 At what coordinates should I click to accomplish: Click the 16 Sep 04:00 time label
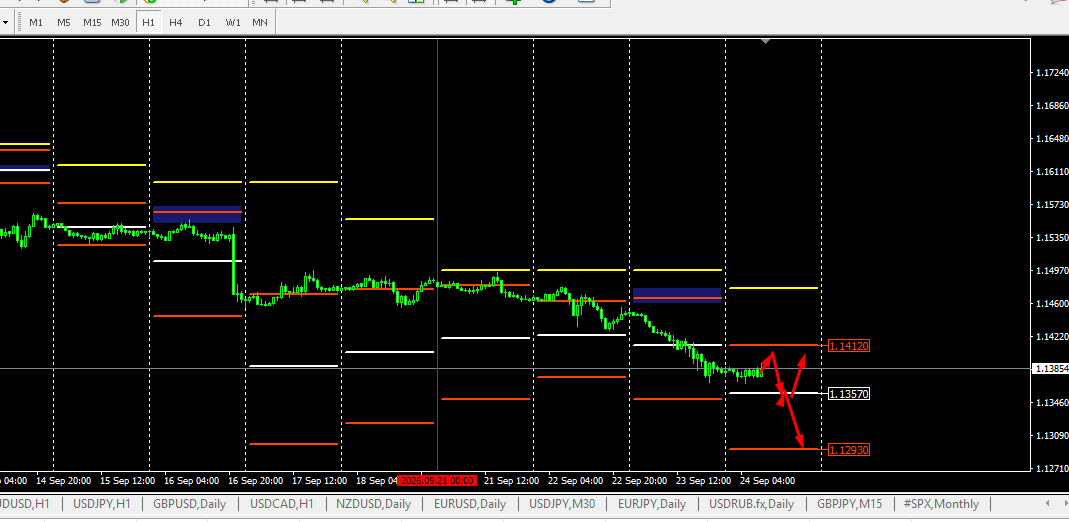192,480
